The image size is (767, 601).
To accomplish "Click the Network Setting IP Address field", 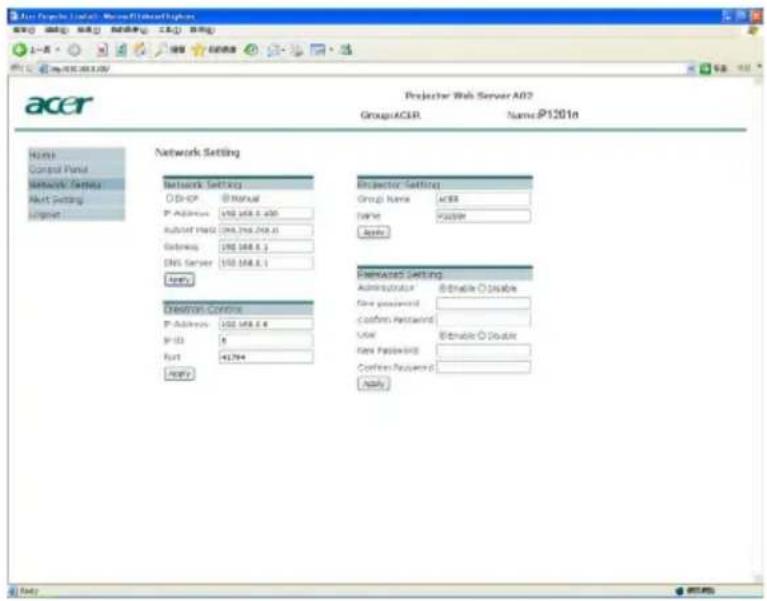I will click(266, 214).
